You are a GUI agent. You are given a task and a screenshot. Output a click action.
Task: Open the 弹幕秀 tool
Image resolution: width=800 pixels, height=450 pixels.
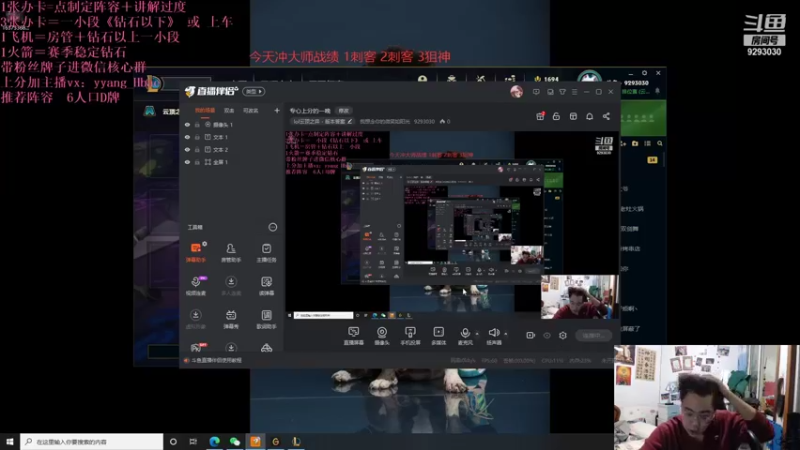click(x=231, y=319)
